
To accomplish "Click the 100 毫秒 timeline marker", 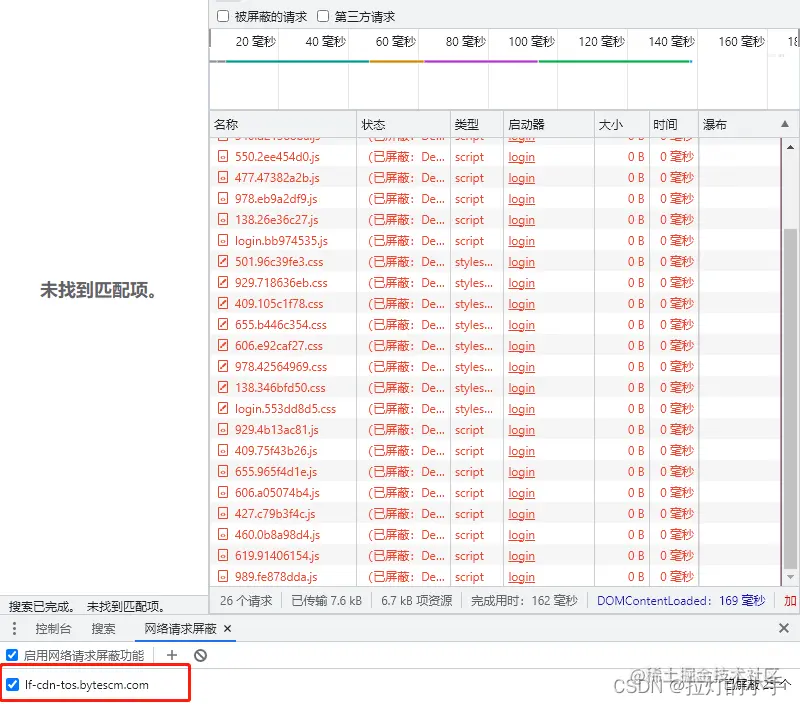I will tap(531, 41).
